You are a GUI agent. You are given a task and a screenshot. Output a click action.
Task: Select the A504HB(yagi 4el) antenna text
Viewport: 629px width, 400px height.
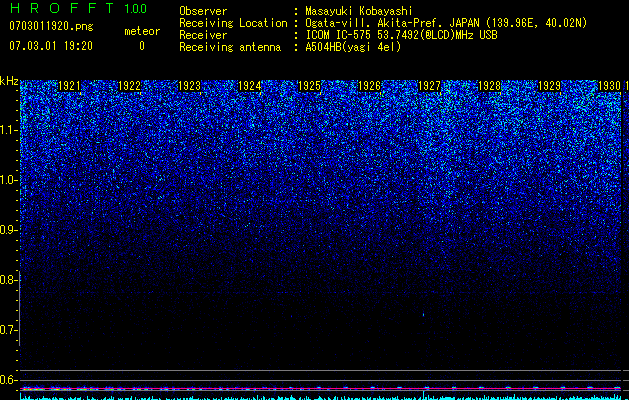353,47
